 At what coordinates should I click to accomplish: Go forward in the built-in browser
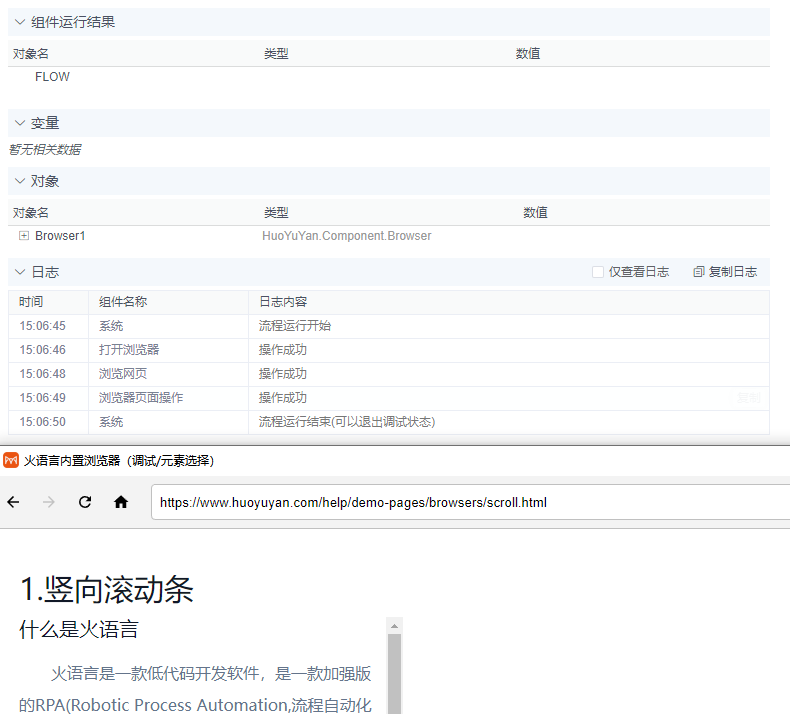click(49, 502)
